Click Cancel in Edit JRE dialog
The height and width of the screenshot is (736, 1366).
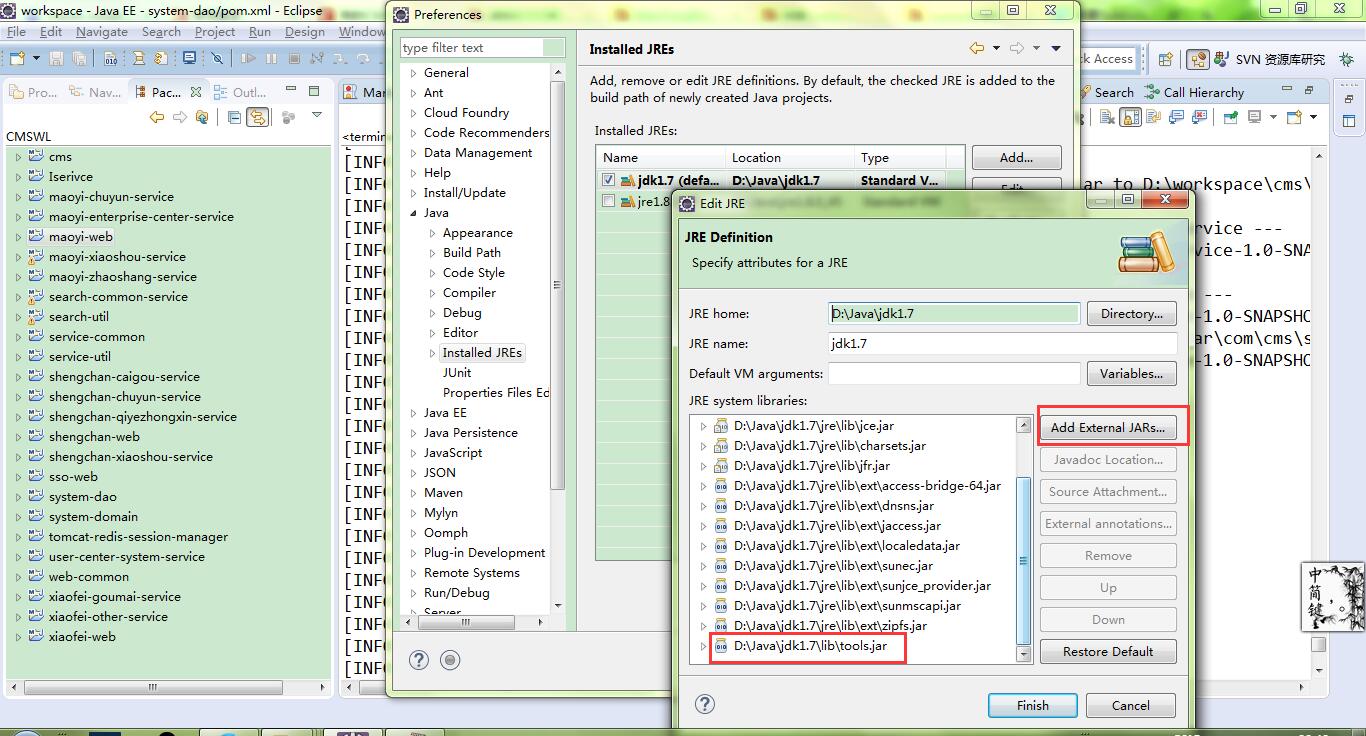click(x=1131, y=705)
